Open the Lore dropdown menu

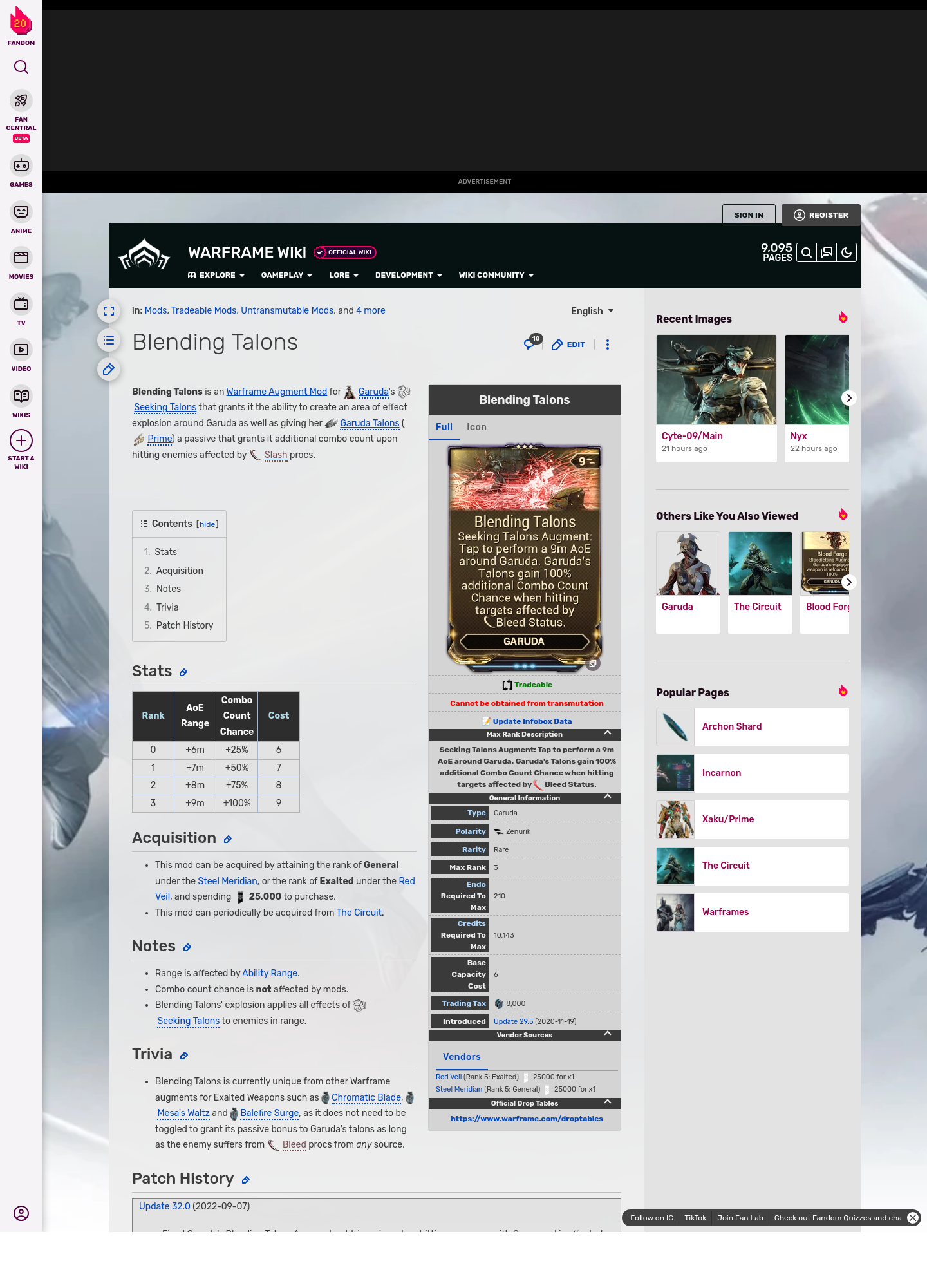344,275
